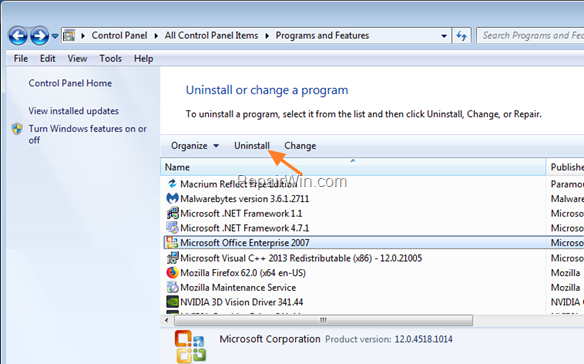Select Control Panel in the breadcrumb

click(119, 35)
